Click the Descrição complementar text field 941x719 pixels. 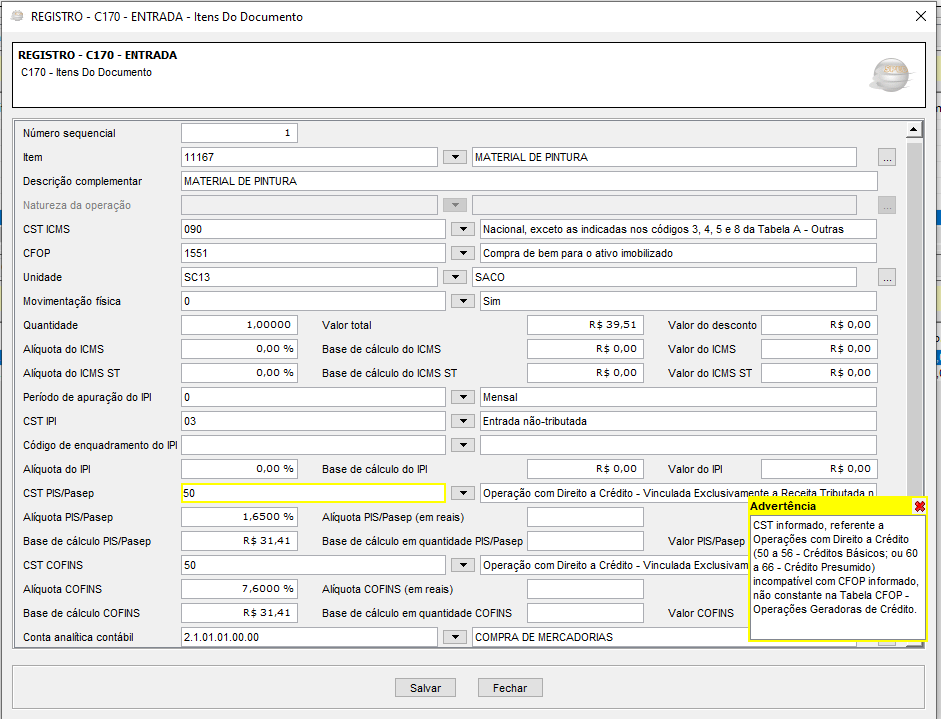(x=529, y=181)
